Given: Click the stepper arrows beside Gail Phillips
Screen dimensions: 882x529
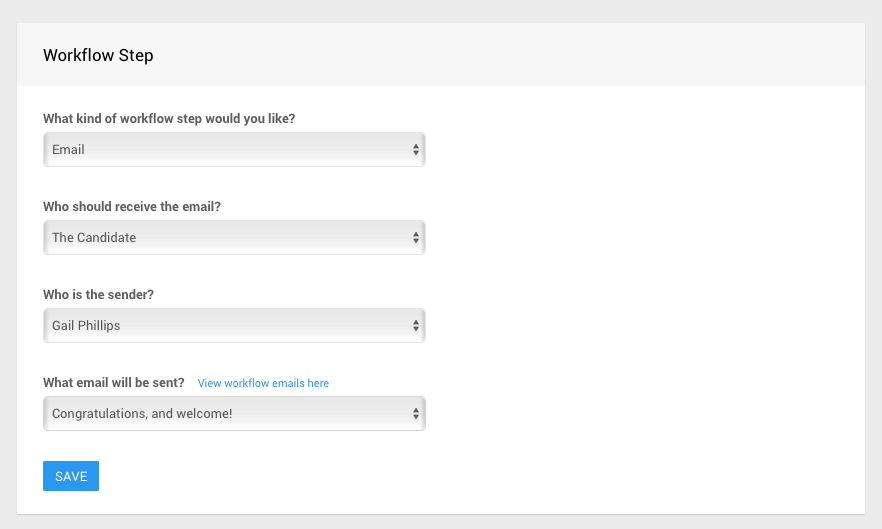Looking at the screenshot, I should pyautogui.click(x=415, y=326).
